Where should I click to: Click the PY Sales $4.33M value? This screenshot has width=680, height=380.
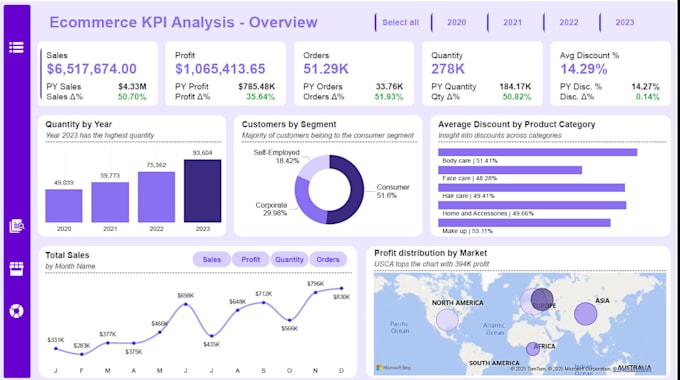click(x=132, y=87)
